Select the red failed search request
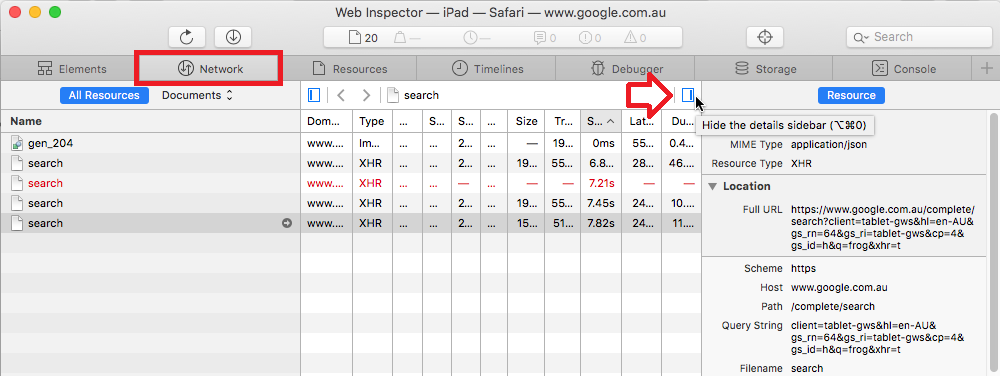Screen dimensions: 1000x376 pyautogui.click(x=351, y=184)
